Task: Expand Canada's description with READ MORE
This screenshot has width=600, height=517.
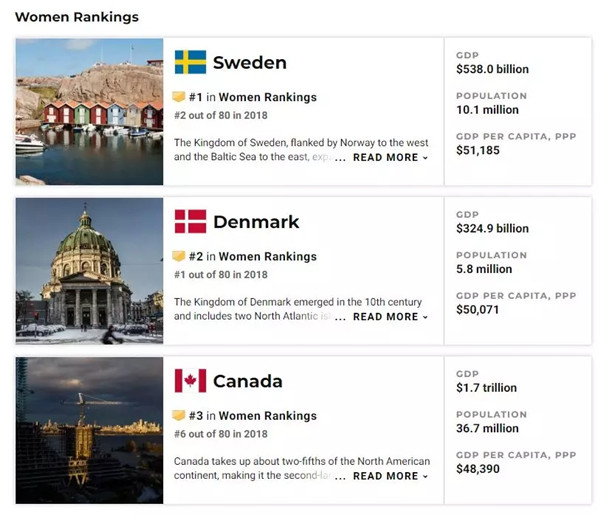Action: (390, 476)
